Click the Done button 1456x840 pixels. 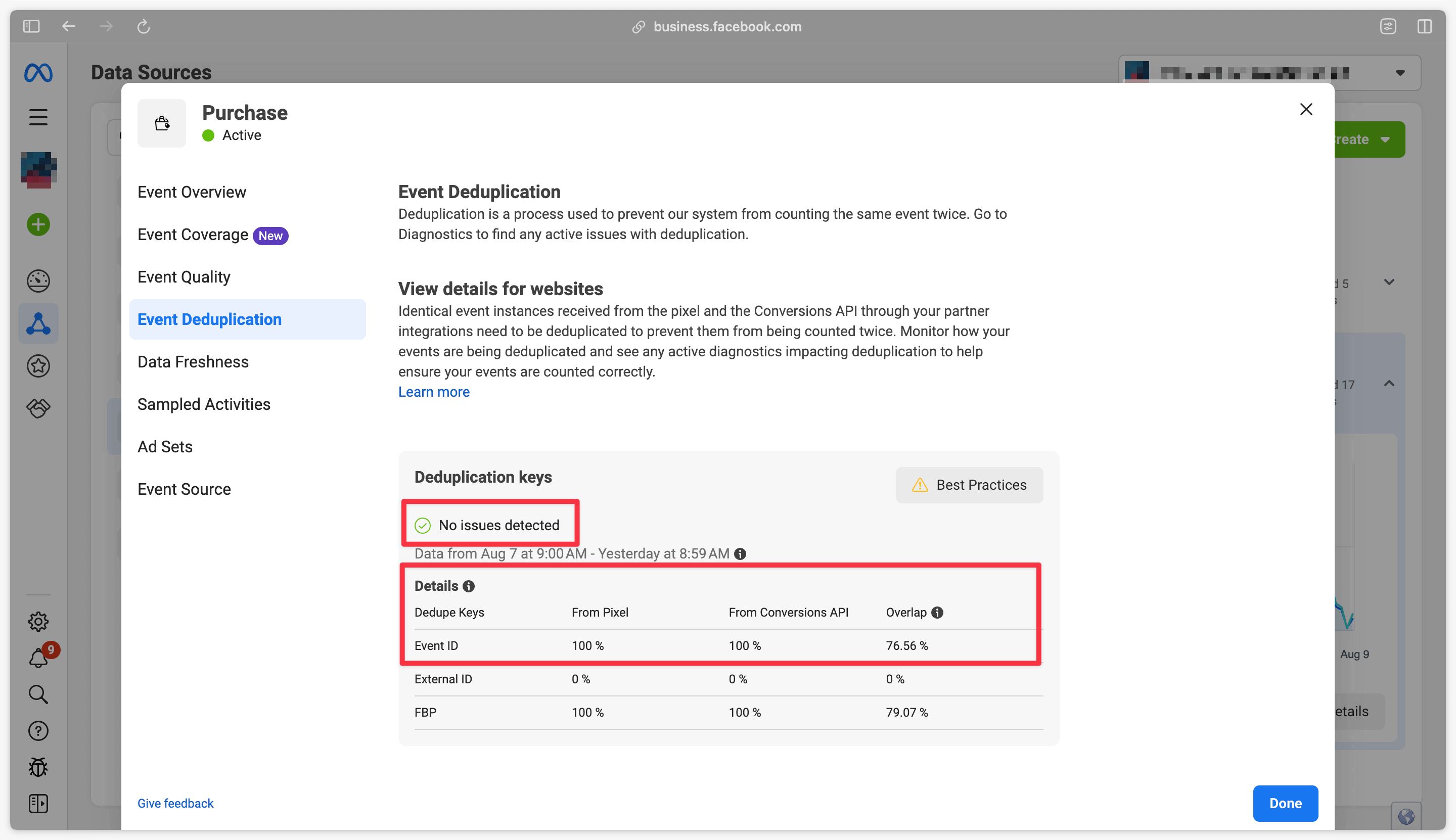tap(1286, 803)
